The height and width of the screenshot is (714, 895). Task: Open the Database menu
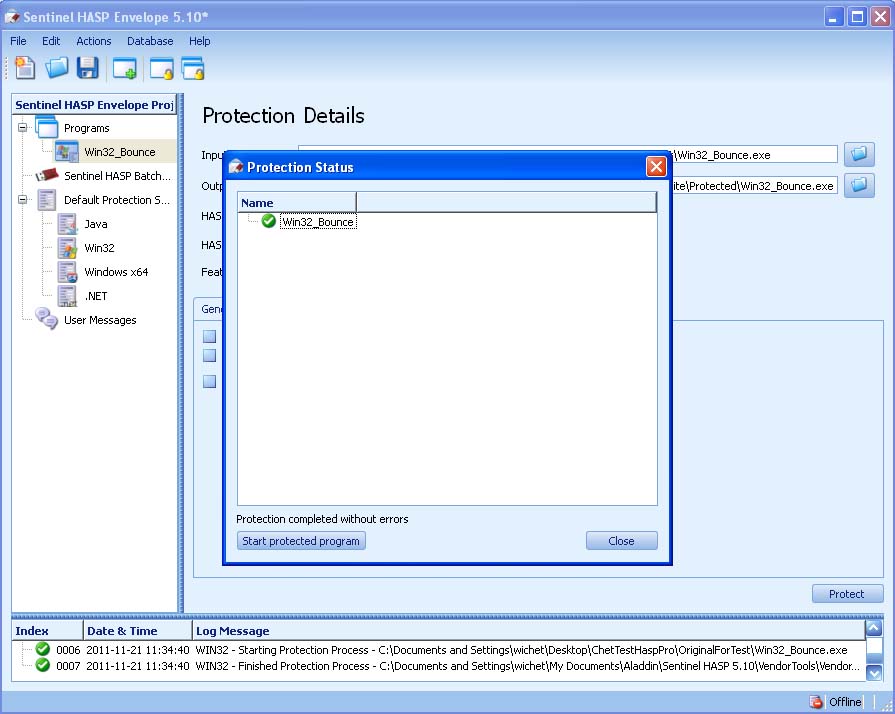tap(149, 41)
